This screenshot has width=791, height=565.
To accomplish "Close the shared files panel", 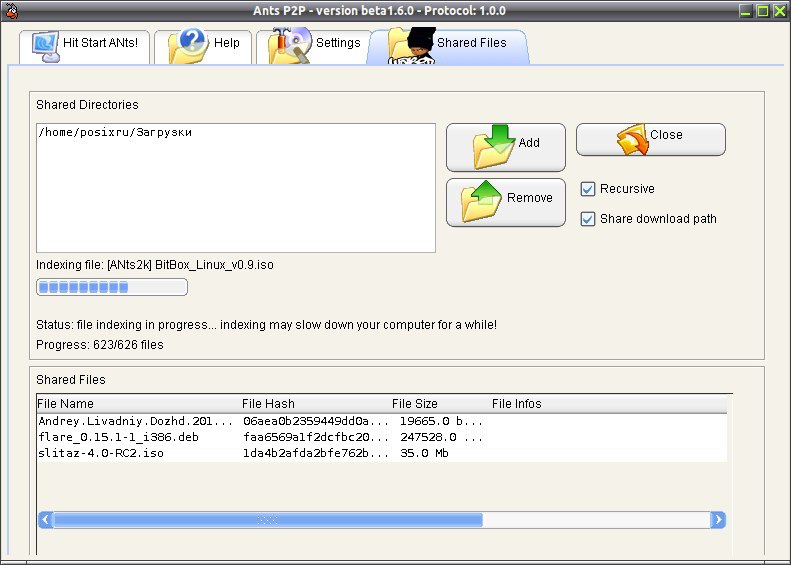I will click(651, 139).
